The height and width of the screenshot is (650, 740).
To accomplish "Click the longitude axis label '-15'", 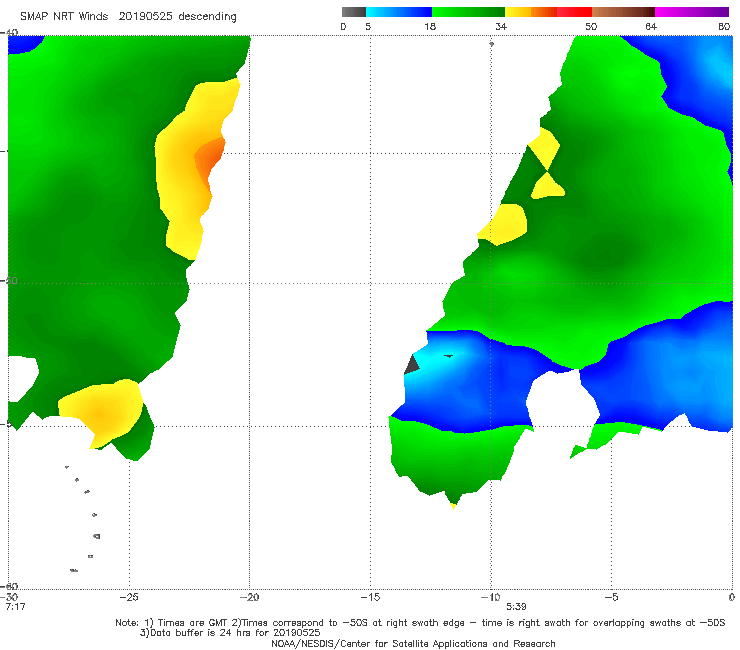I will [x=370, y=597].
